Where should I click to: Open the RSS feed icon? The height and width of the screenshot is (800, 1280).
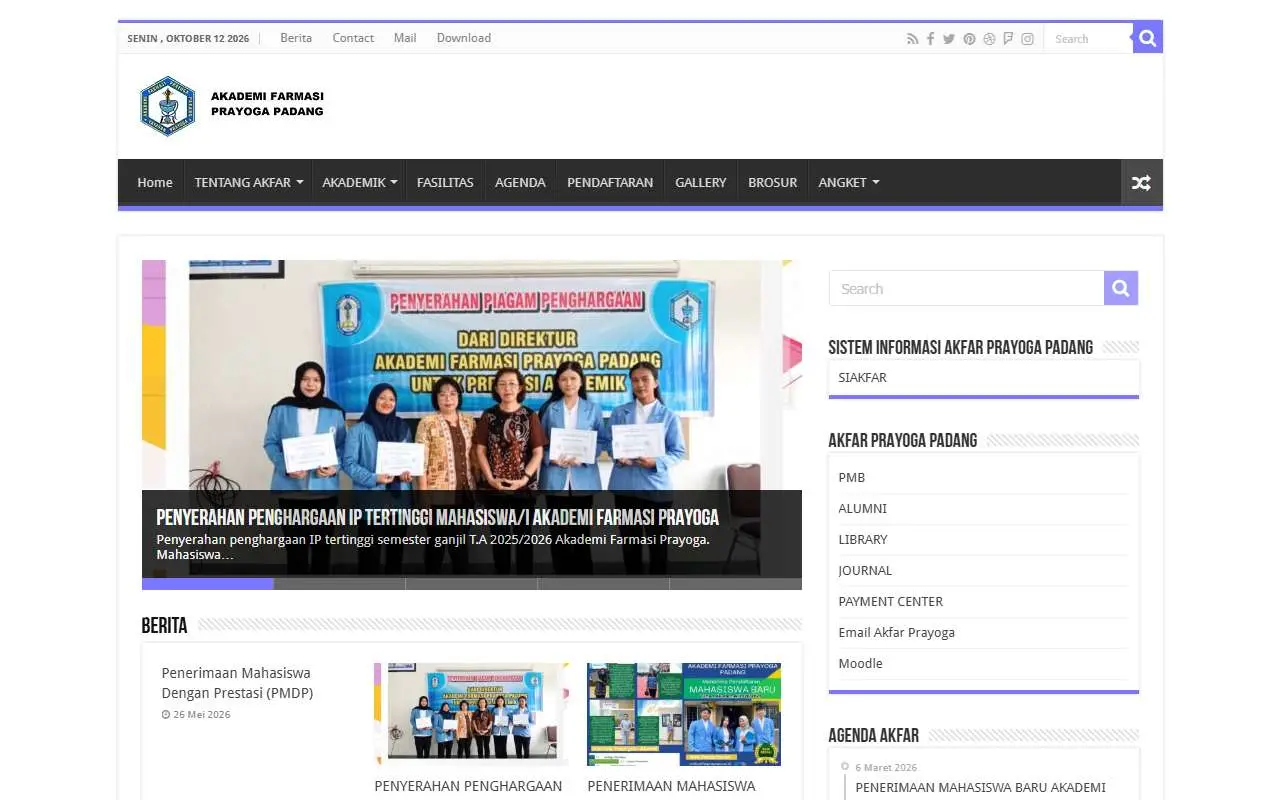click(912, 39)
